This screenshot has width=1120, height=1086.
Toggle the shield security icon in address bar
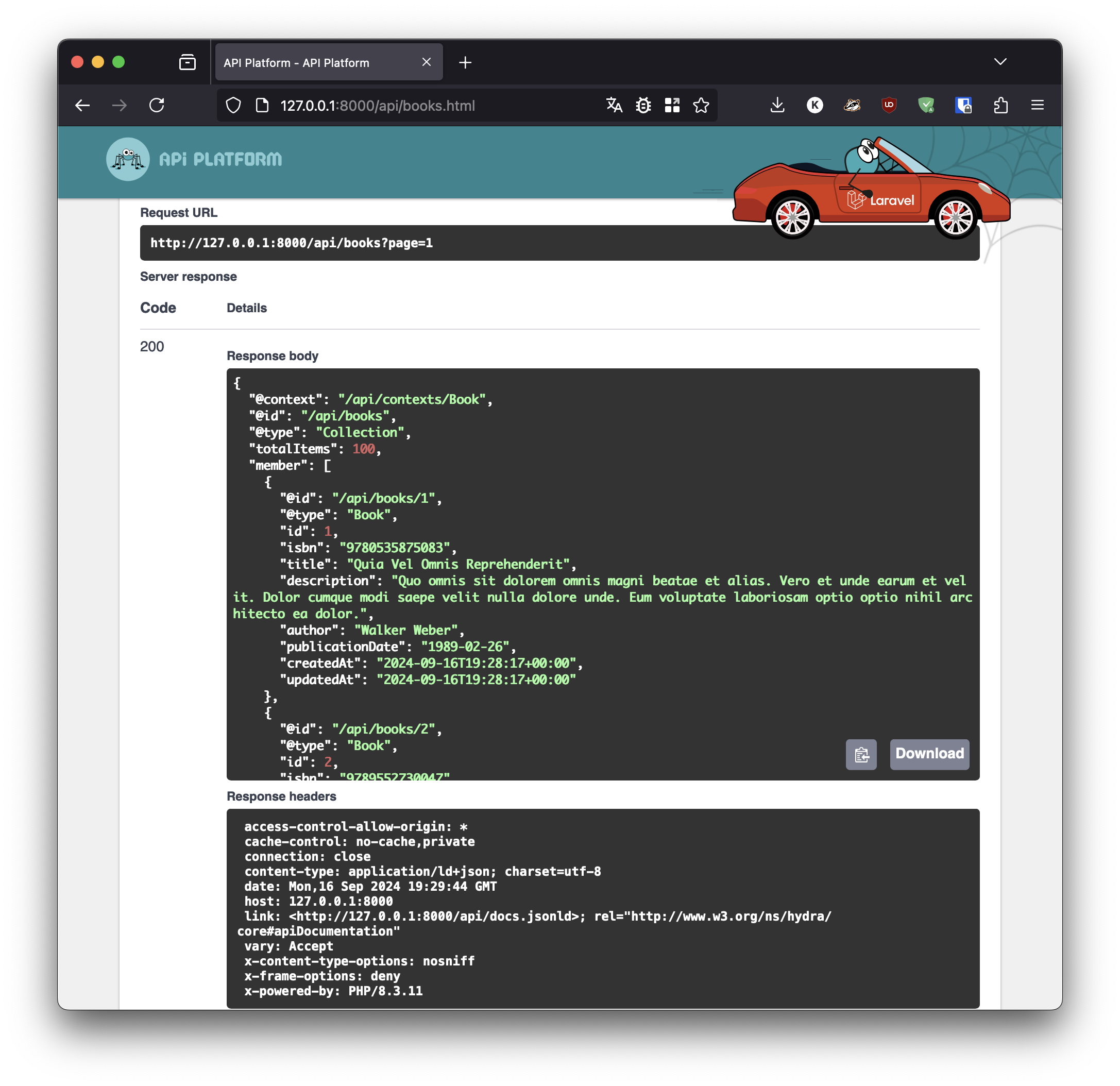233,104
